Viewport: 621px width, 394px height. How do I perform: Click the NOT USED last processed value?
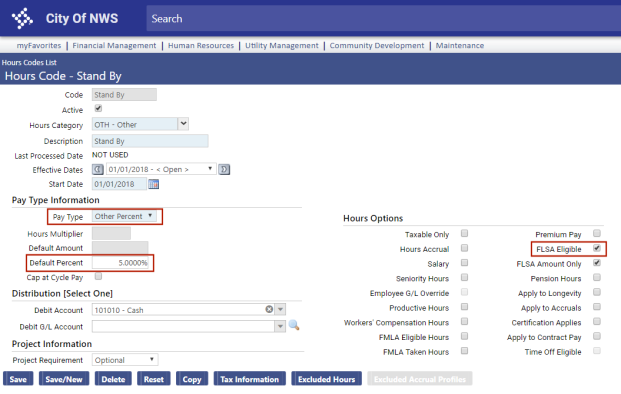pos(110,155)
